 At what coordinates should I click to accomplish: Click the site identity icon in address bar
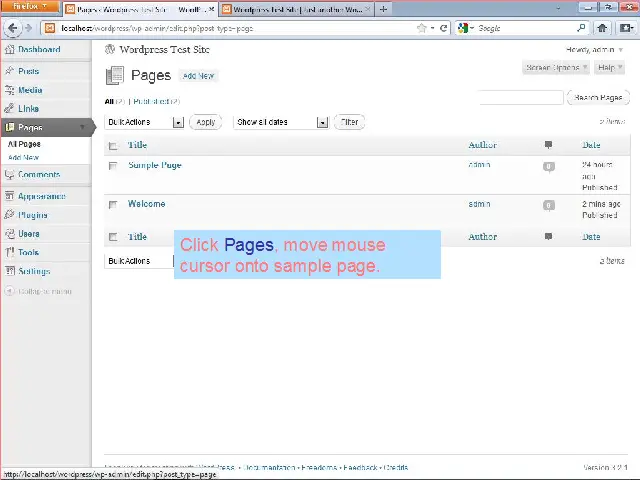(x=50, y=28)
